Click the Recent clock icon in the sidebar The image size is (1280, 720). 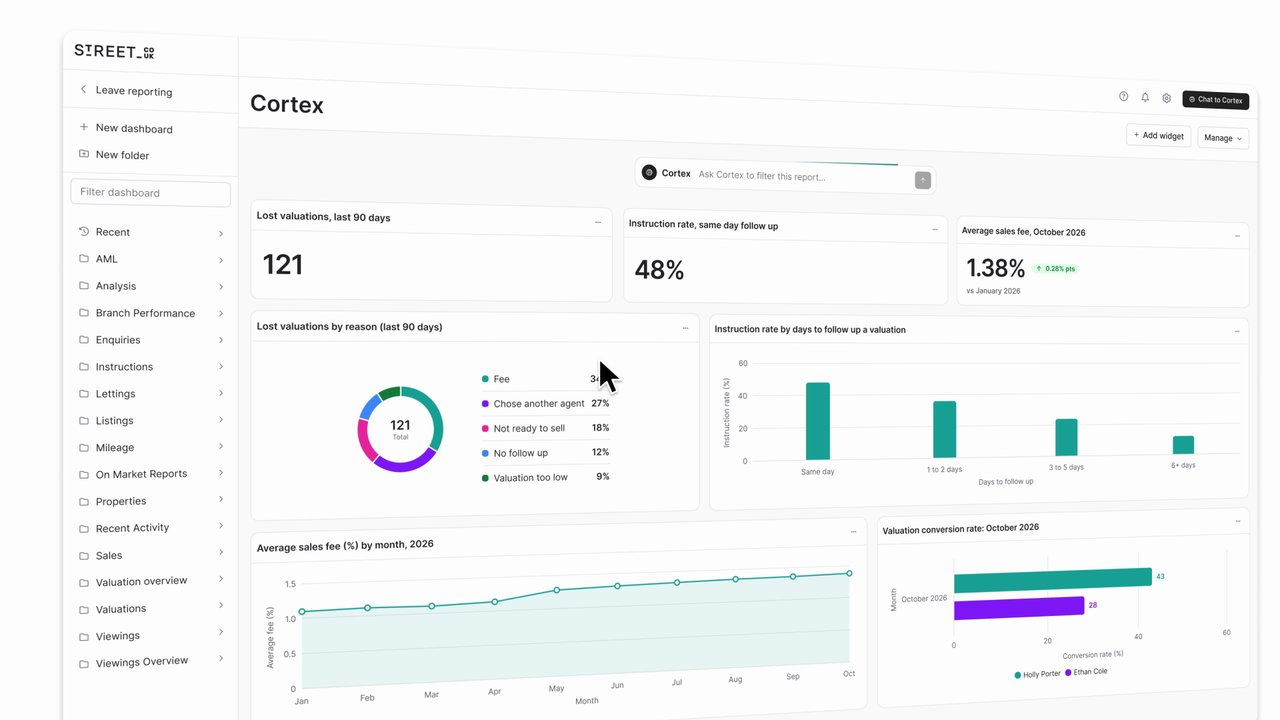click(84, 231)
